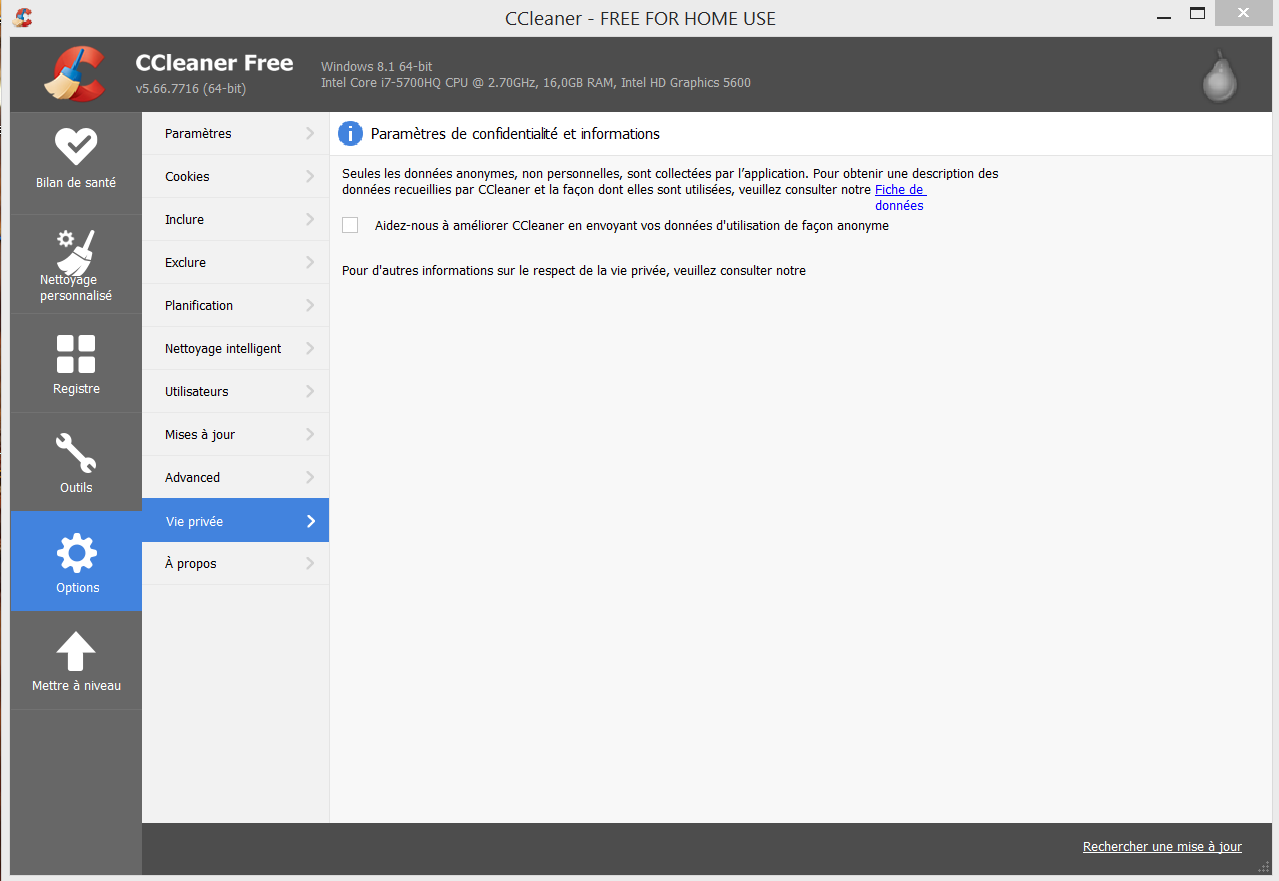Image resolution: width=1279 pixels, height=881 pixels.
Task: Open Advanced options page
Action: click(x=235, y=477)
